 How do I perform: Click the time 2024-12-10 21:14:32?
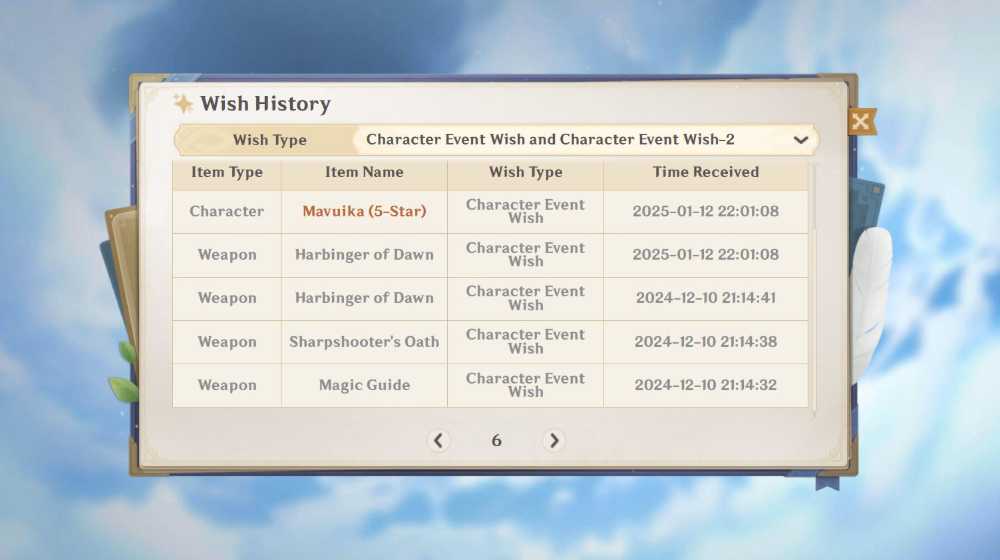[x=705, y=385]
